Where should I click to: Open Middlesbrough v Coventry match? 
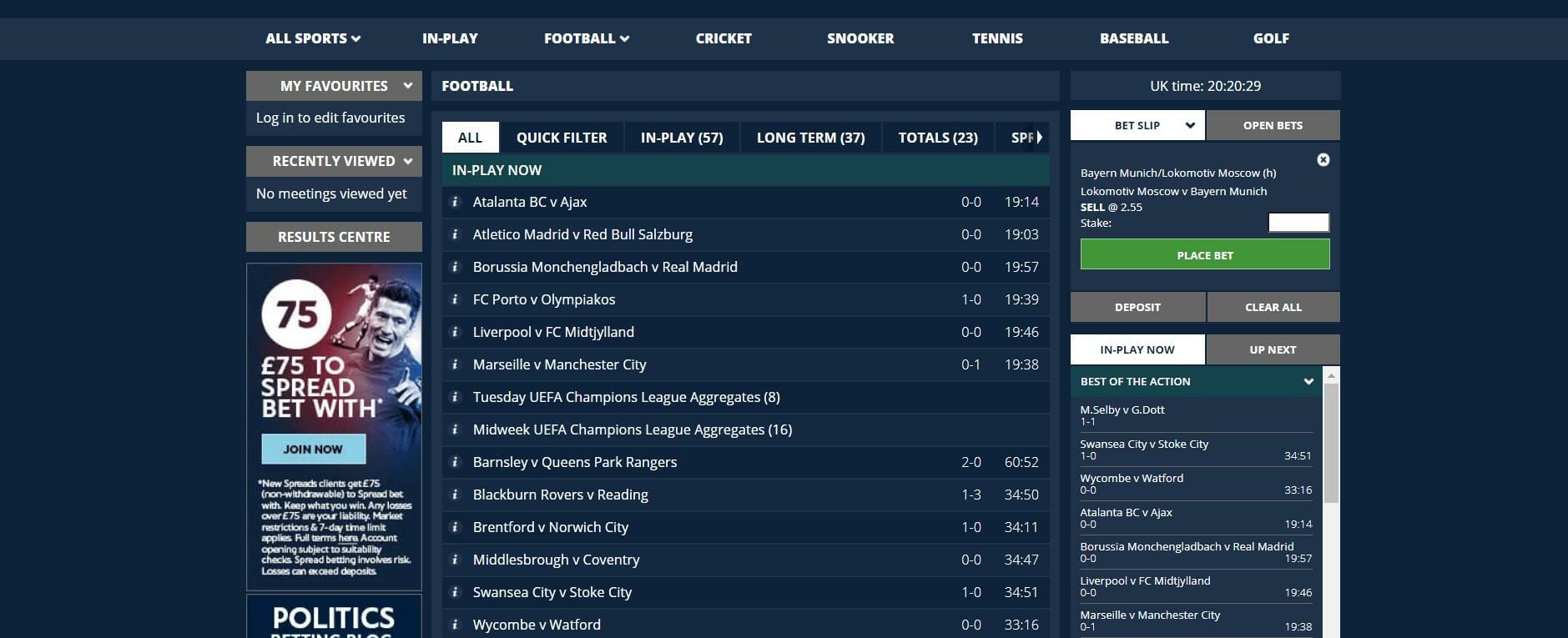[556, 560]
